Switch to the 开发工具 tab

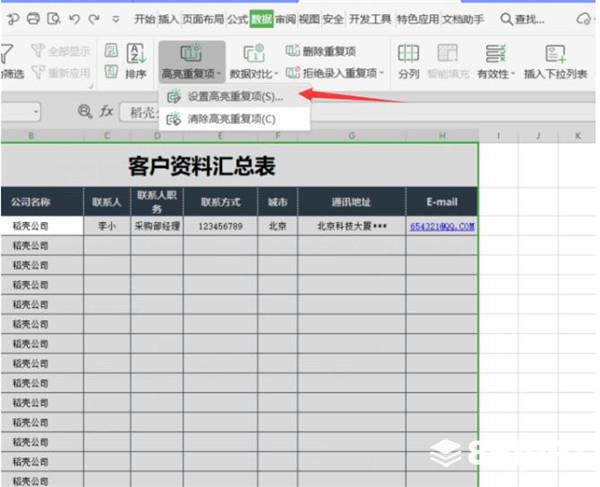(x=370, y=19)
